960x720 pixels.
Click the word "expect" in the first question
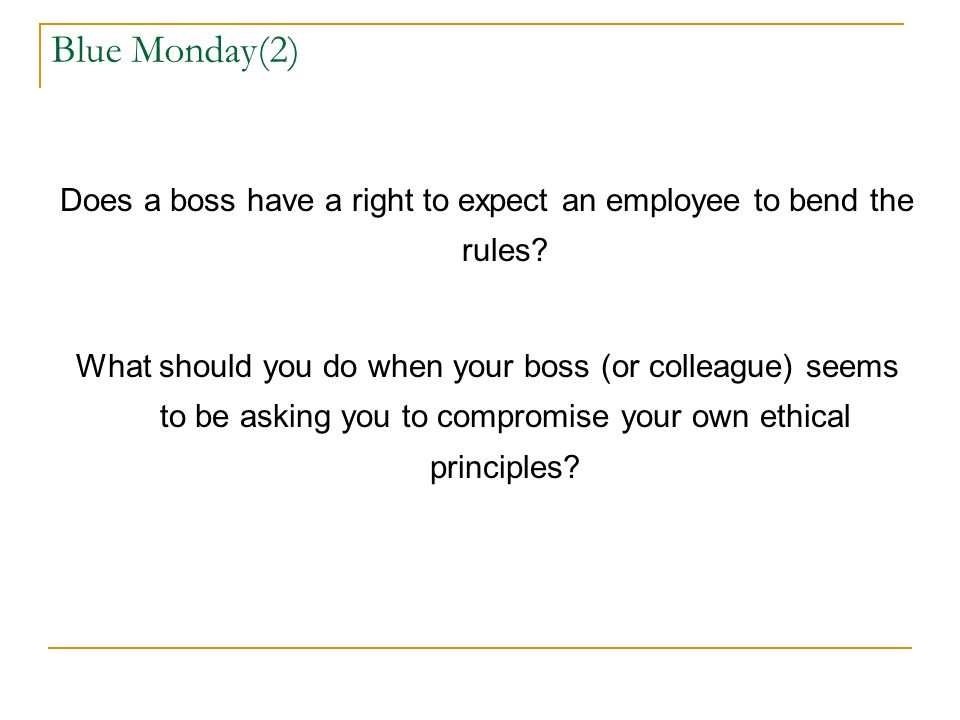click(x=503, y=203)
